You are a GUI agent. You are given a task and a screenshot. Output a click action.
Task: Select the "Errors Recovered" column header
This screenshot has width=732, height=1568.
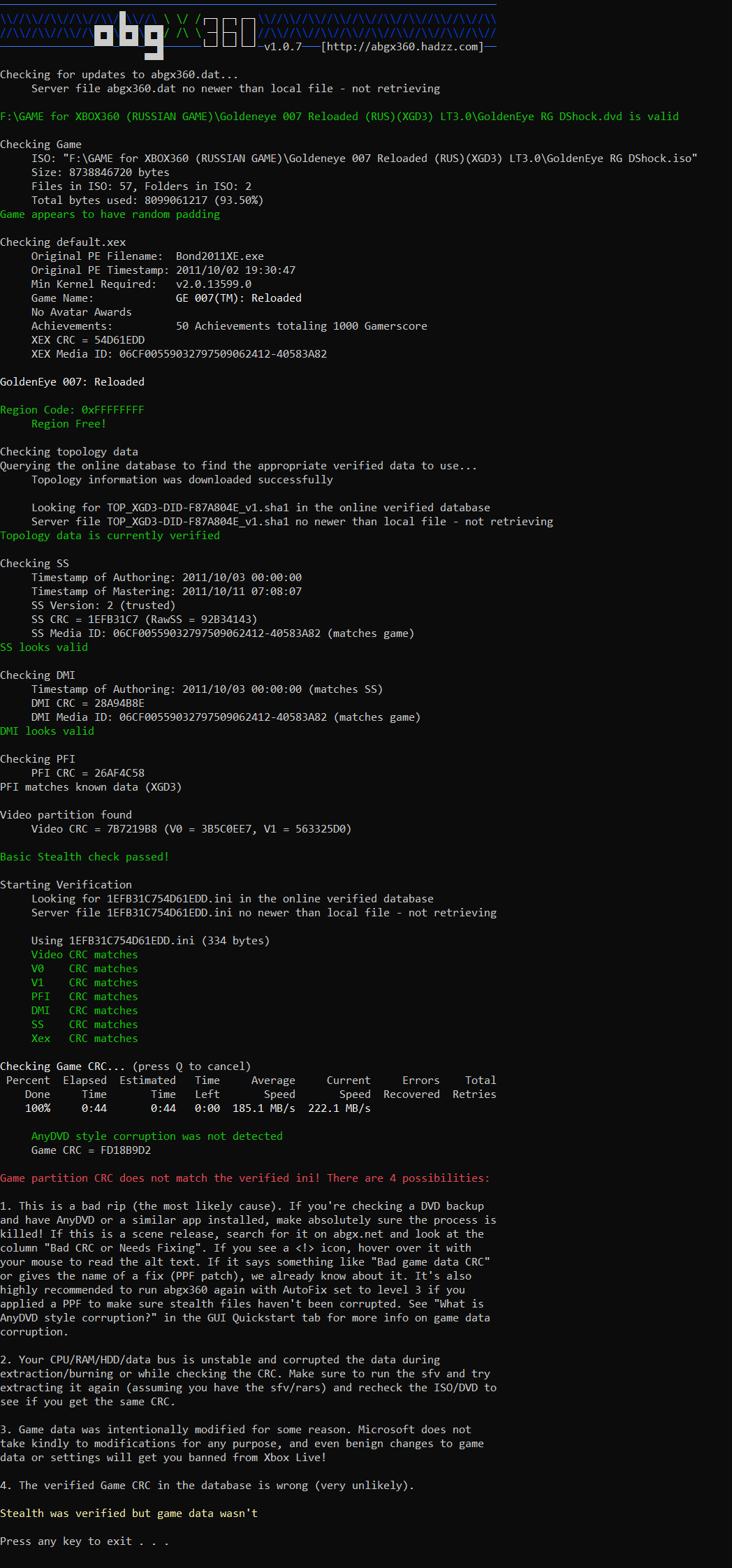tap(412, 1087)
